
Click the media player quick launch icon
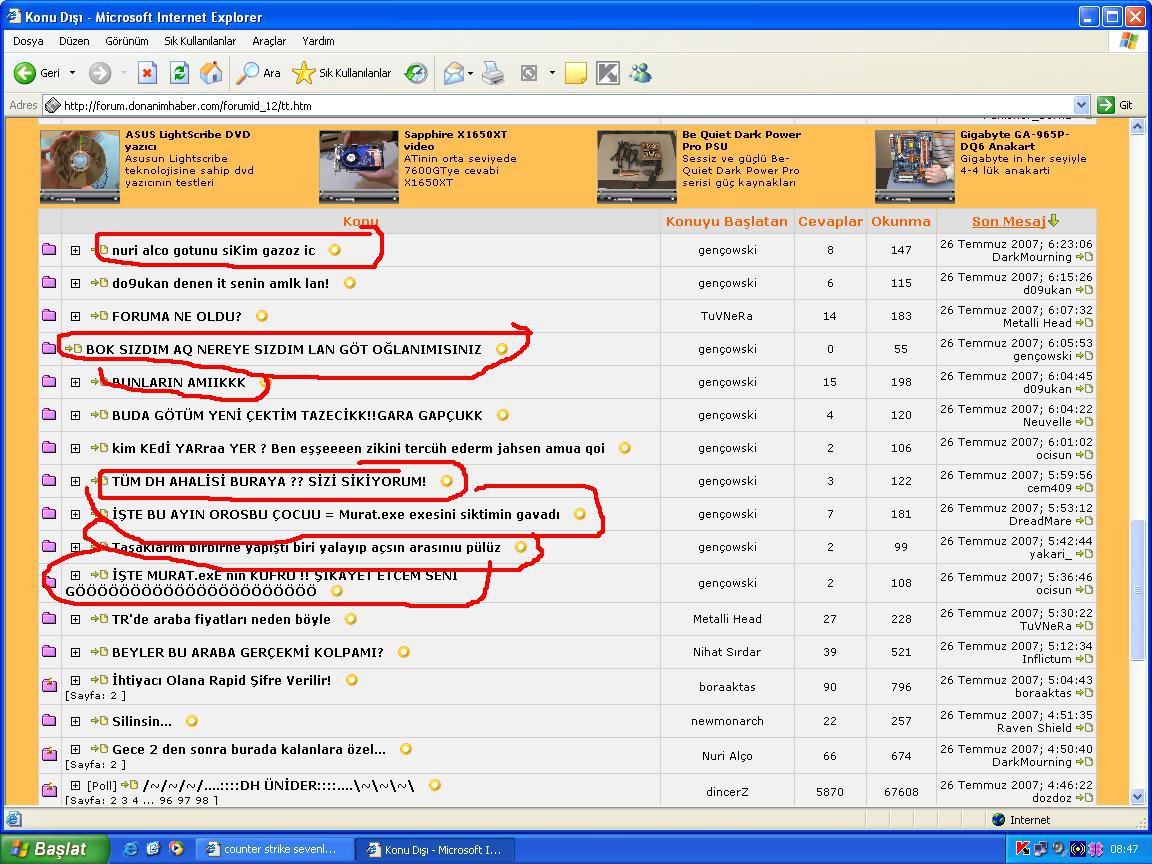pyautogui.click(x=176, y=849)
